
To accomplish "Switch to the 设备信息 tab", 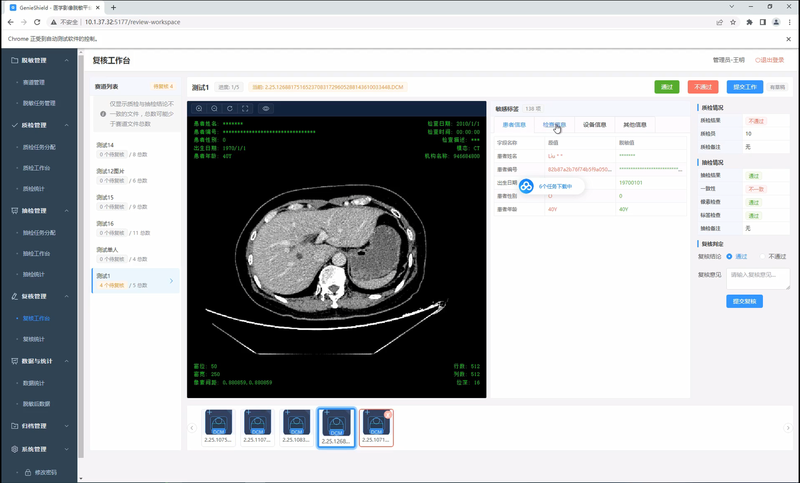I will tap(594, 124).
